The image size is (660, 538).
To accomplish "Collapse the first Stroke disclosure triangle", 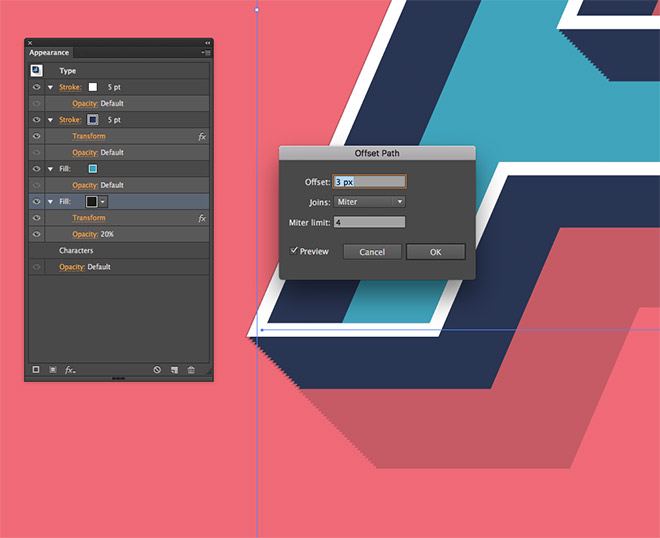I will [x=50, y=87].
